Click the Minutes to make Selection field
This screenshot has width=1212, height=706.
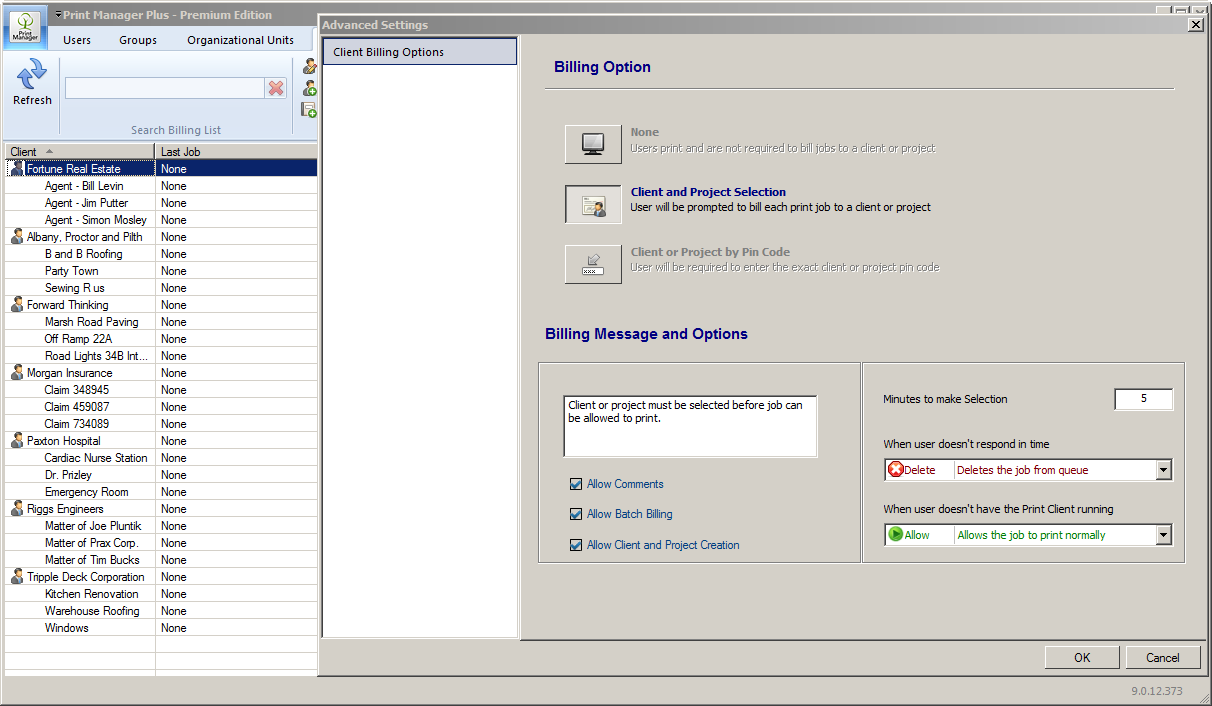click(x=1143, y=399)
